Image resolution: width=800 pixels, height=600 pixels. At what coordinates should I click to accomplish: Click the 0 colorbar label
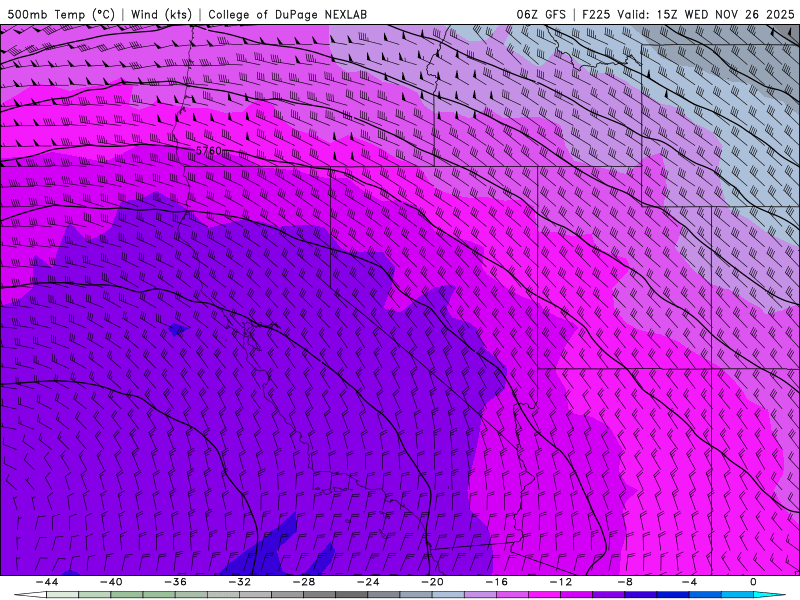[754, 582]
